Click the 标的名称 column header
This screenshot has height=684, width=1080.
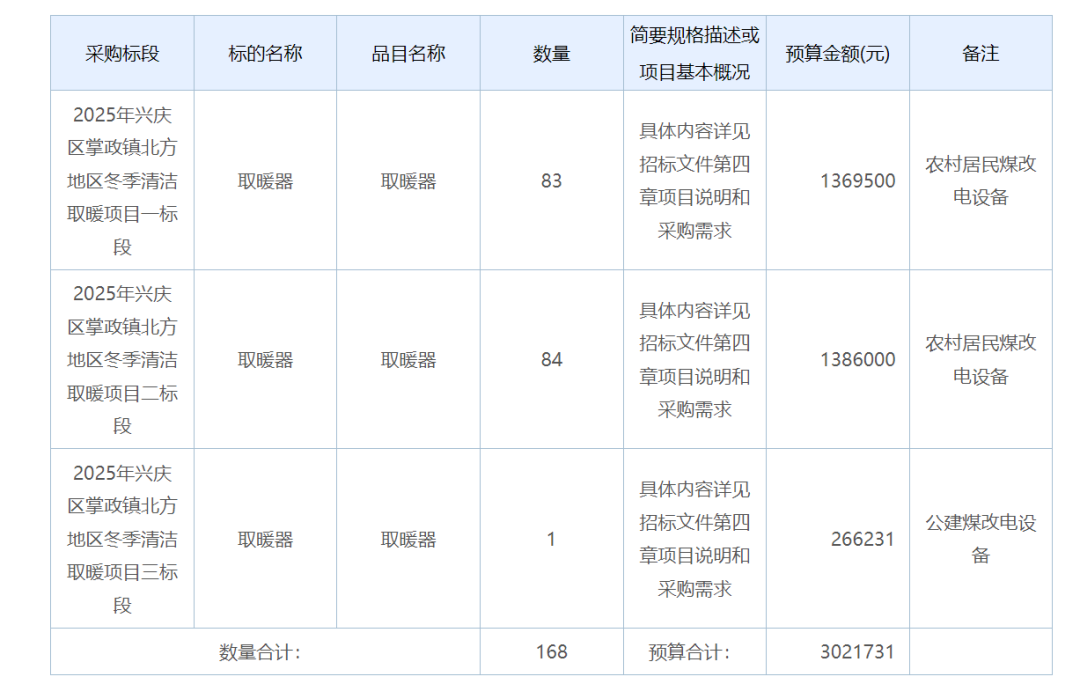(x=265, y=54)
